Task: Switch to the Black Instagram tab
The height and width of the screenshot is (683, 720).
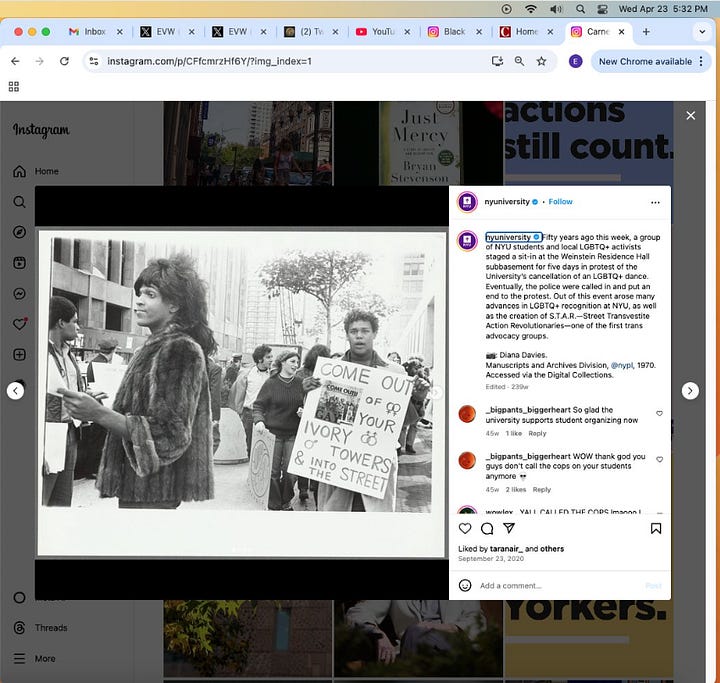Action: pyautogui.click(x=447, y=32)
